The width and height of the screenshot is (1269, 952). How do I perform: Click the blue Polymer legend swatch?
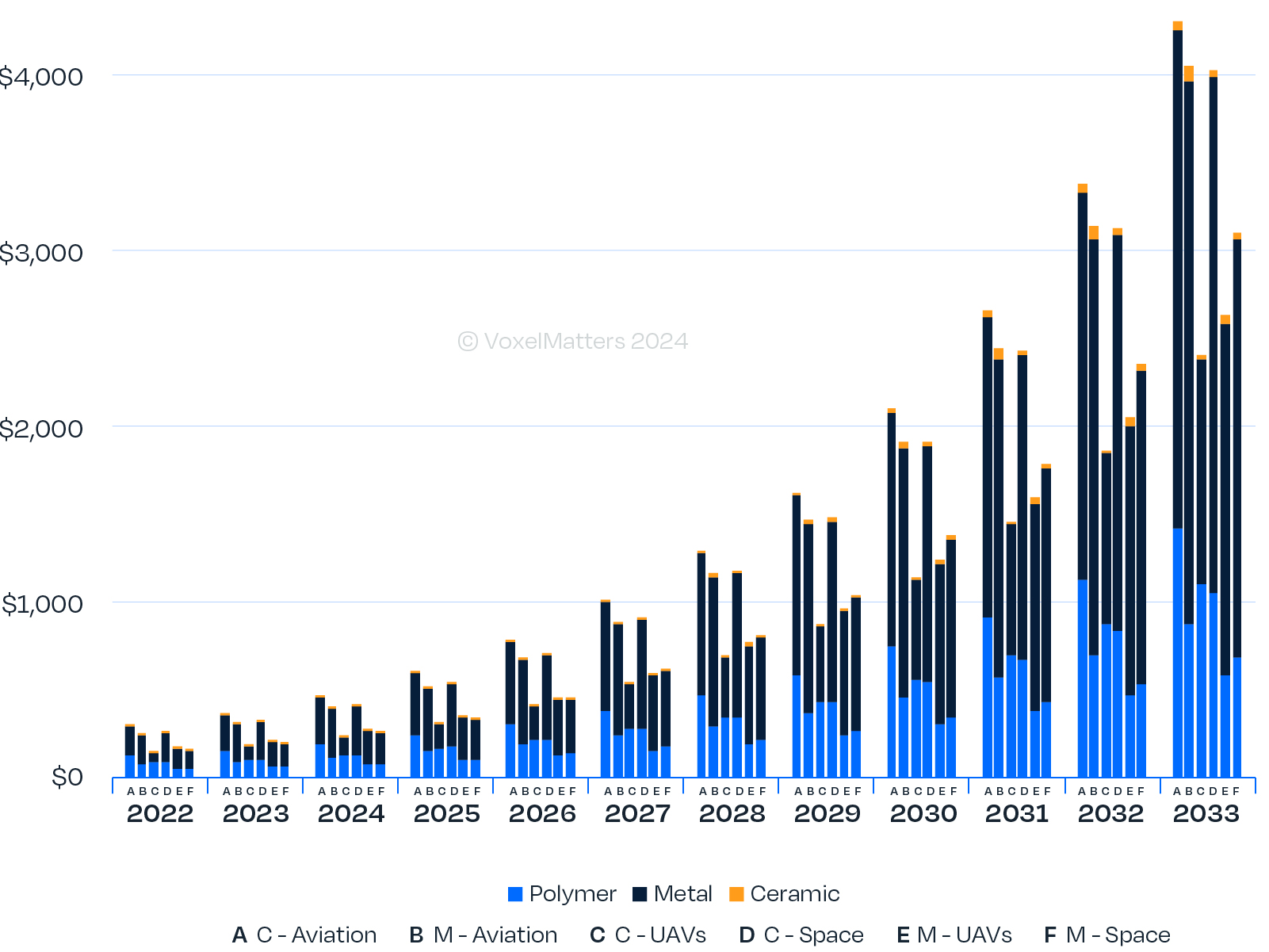pyautogui.click(x=515, y=894)
